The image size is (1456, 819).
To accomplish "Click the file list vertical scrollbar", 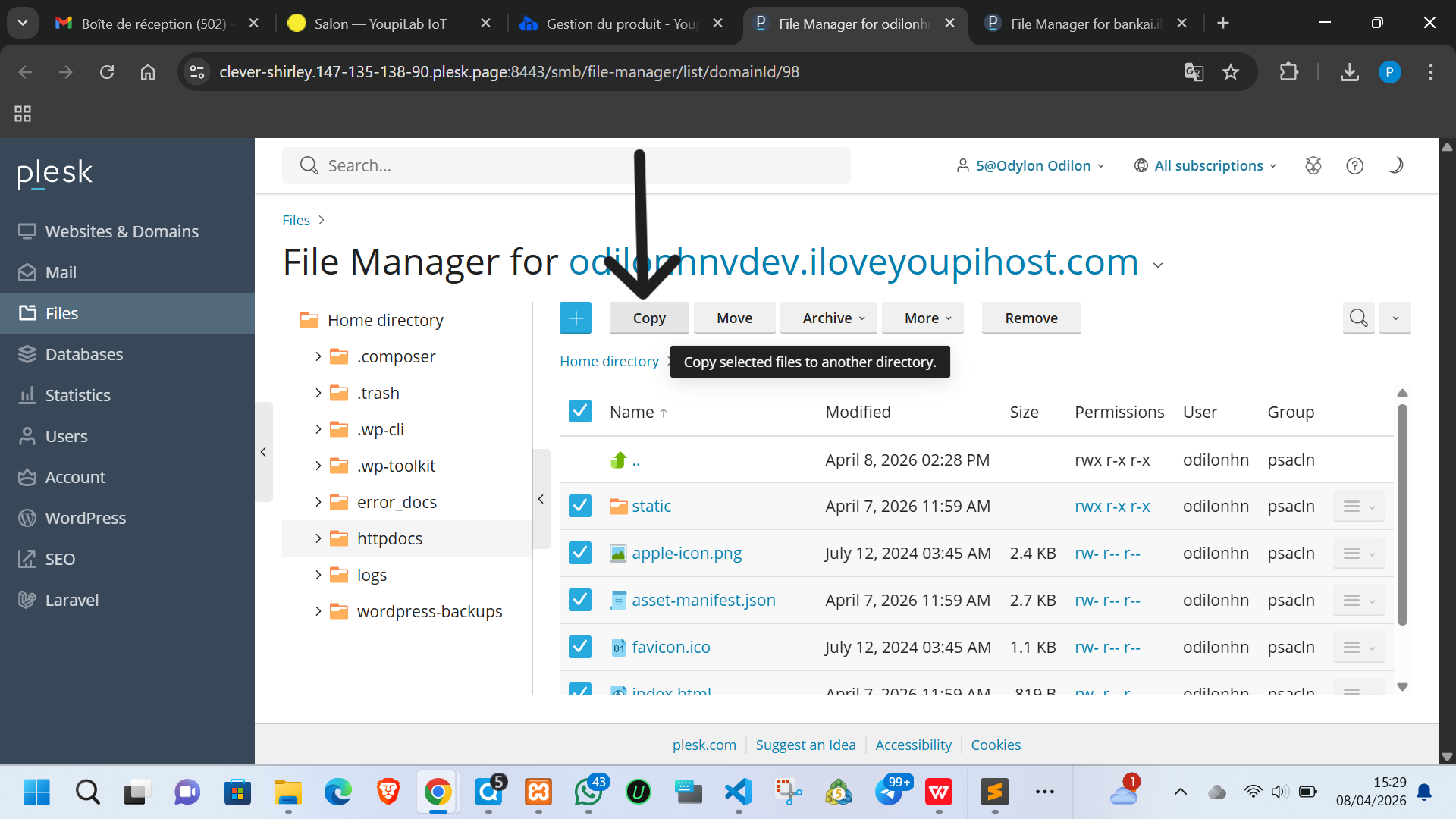I will (1402, 516).
